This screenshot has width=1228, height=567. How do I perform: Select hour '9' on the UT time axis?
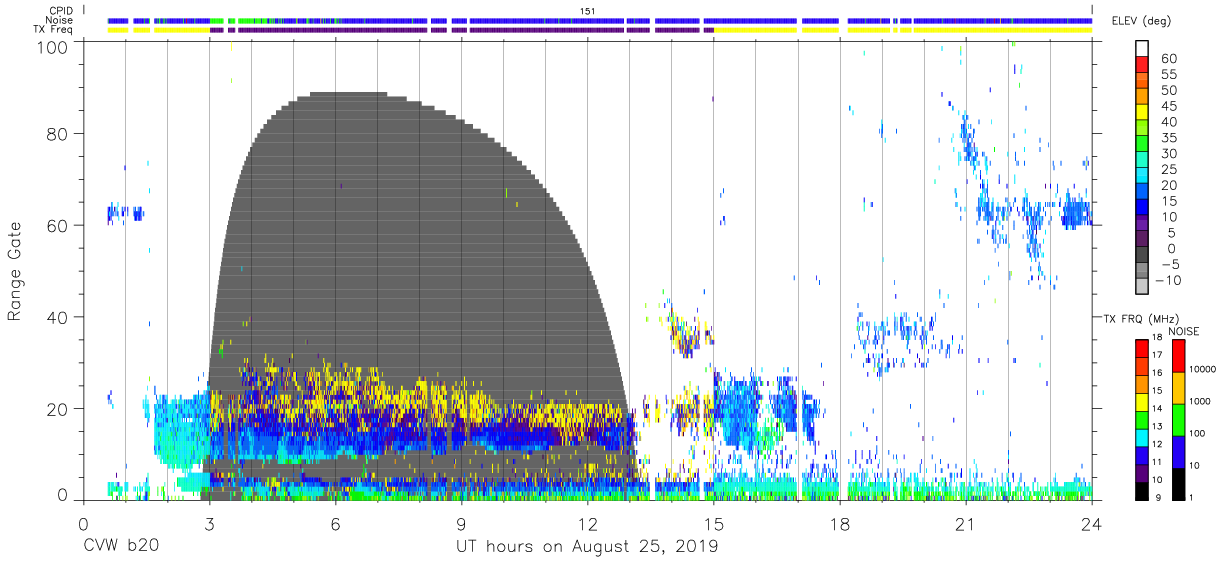click(461, 524)
